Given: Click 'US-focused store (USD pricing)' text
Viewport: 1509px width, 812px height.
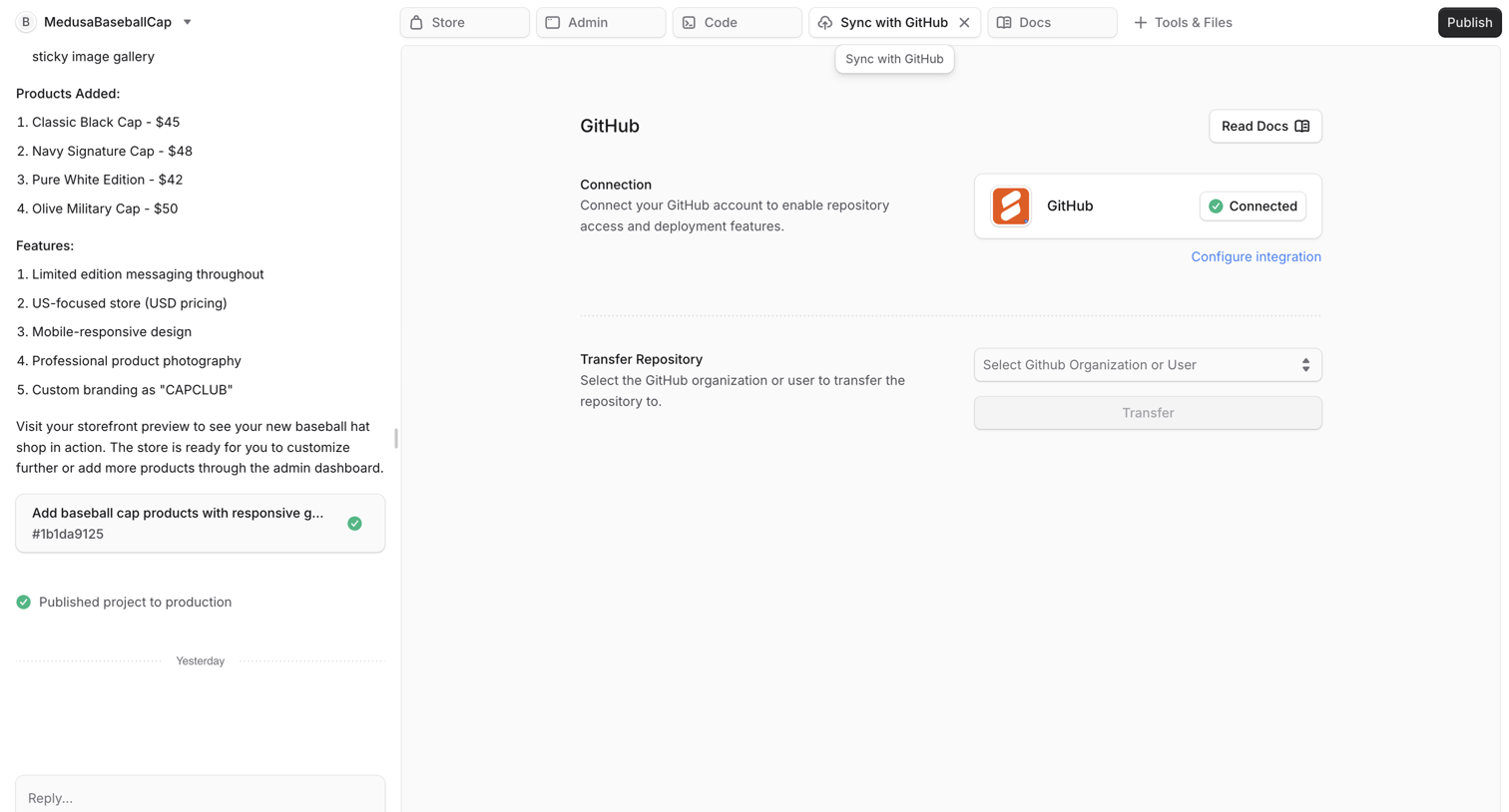Looking at the screenshot, I should (130, 303).
